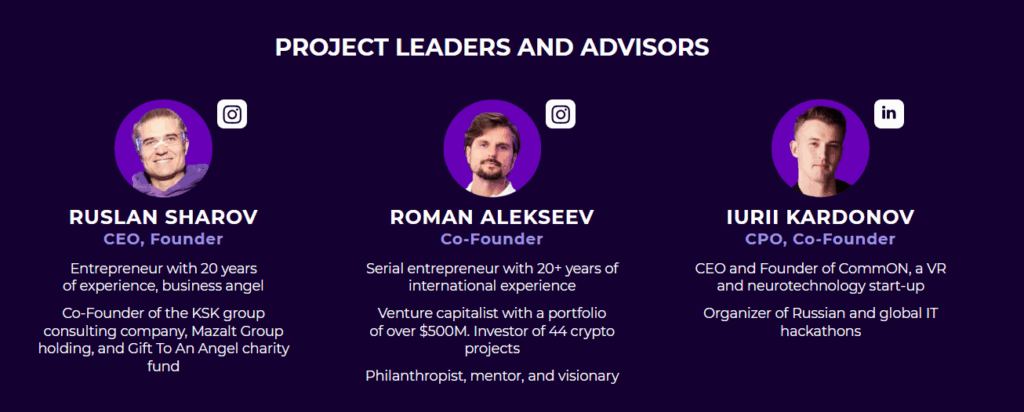
Task: Open Ruslan Sharov's Instagram icon
Action: pyautogui.click(x=232, y=114)
